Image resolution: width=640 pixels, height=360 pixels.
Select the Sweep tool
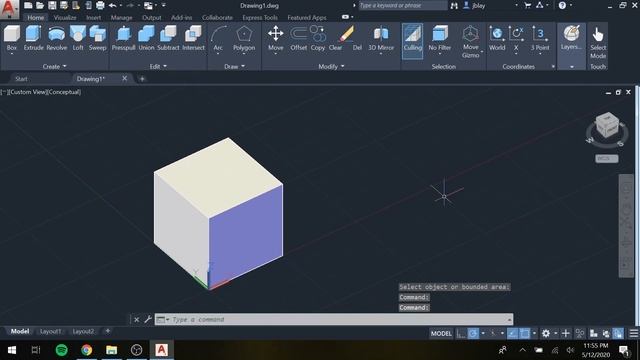coord(98,38)
